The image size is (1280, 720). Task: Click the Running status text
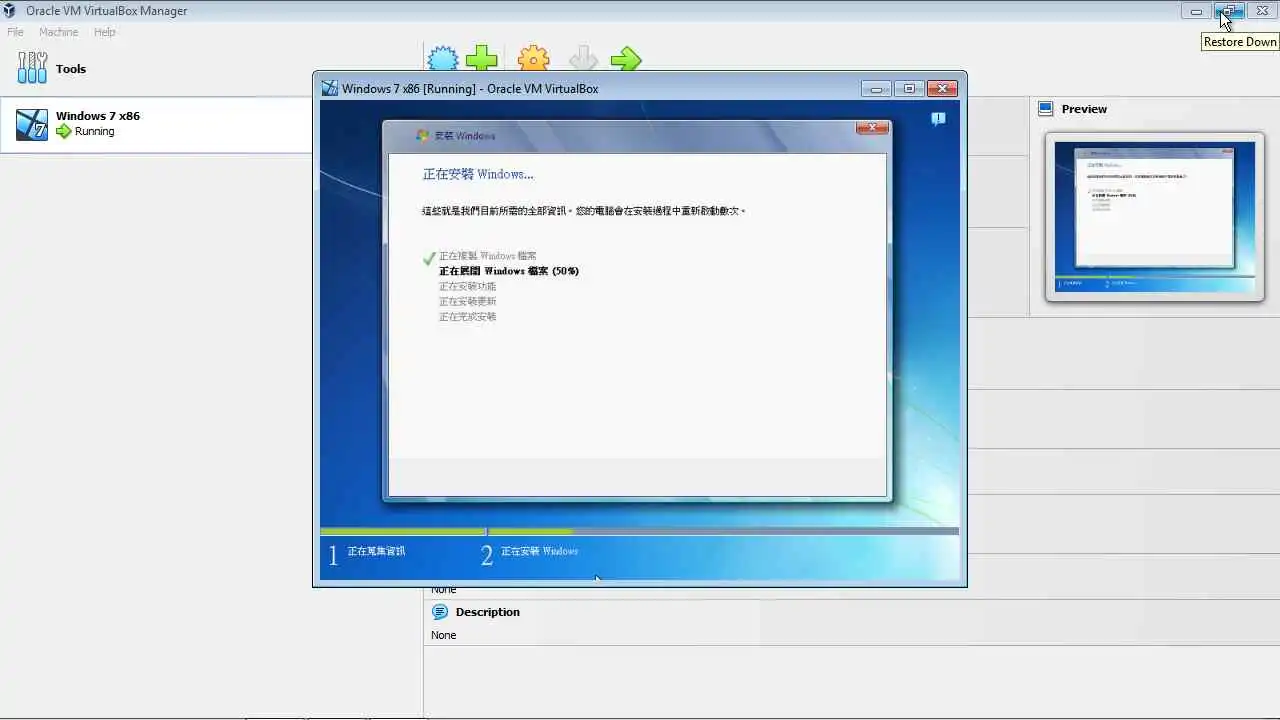pyautogui.click(x=94, y=131)
